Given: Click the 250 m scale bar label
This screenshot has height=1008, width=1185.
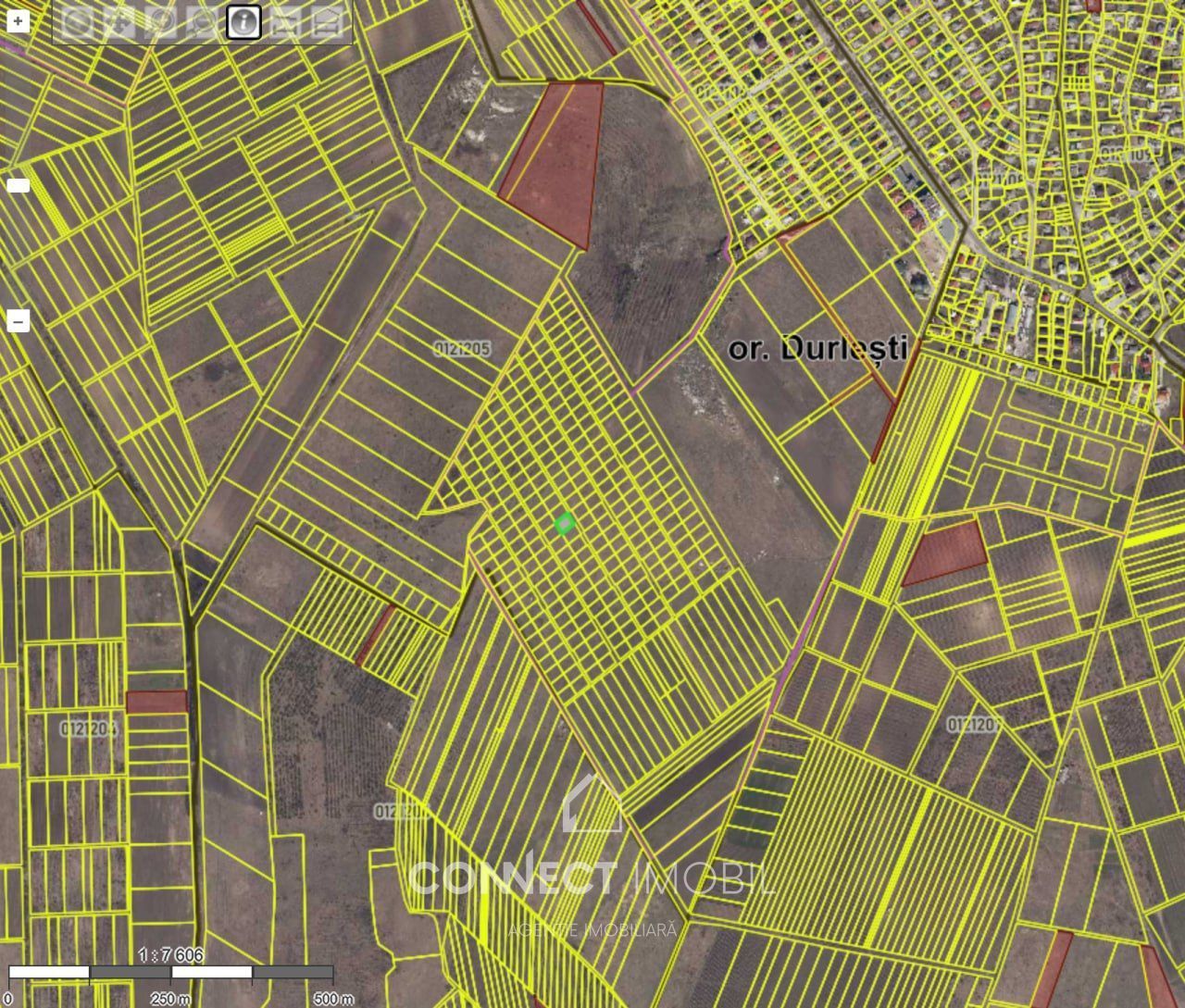Looking at the screenshot, I should (x=170, y=999).
